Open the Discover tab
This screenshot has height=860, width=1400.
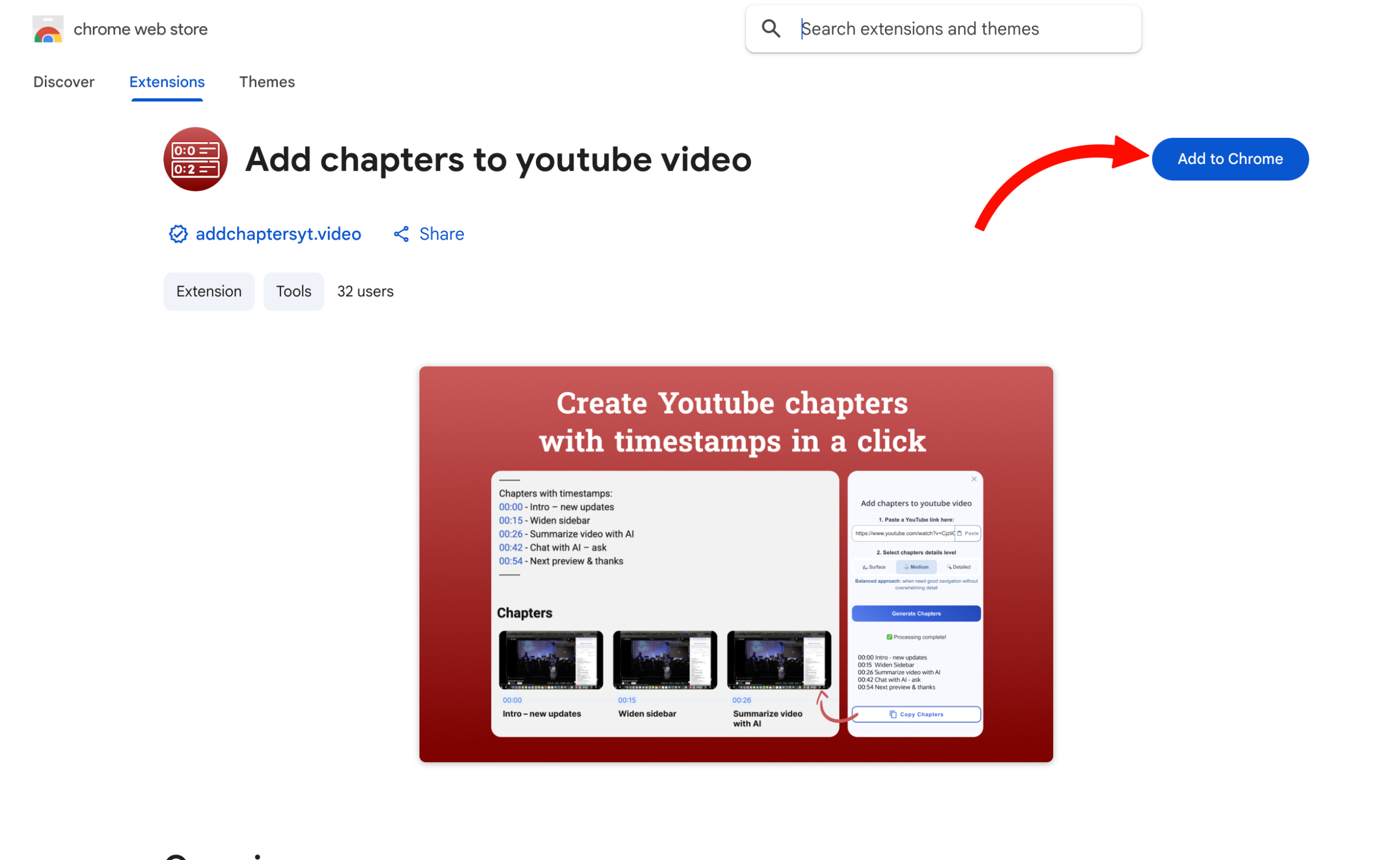tap(64, 82)
